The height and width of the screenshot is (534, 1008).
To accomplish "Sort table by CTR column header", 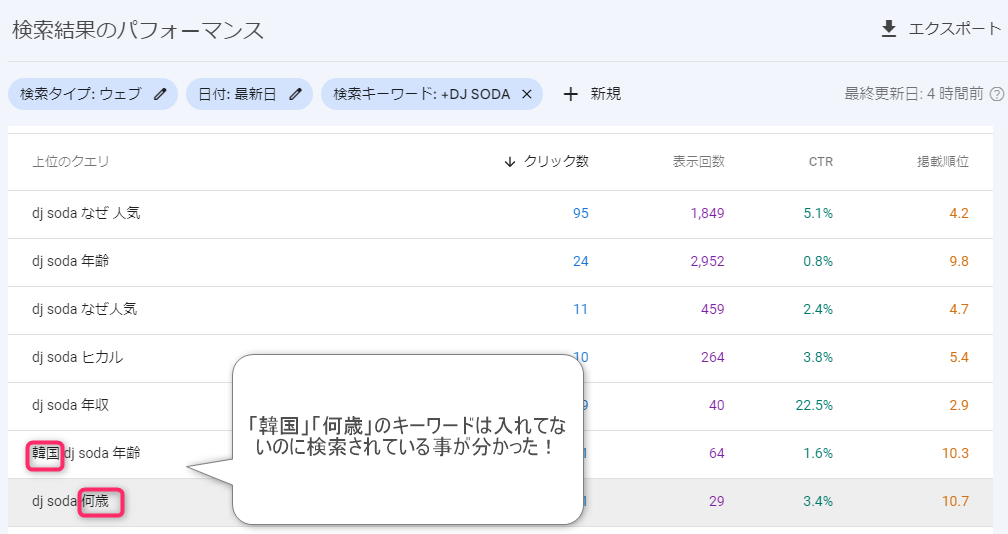I will point(820,162).
